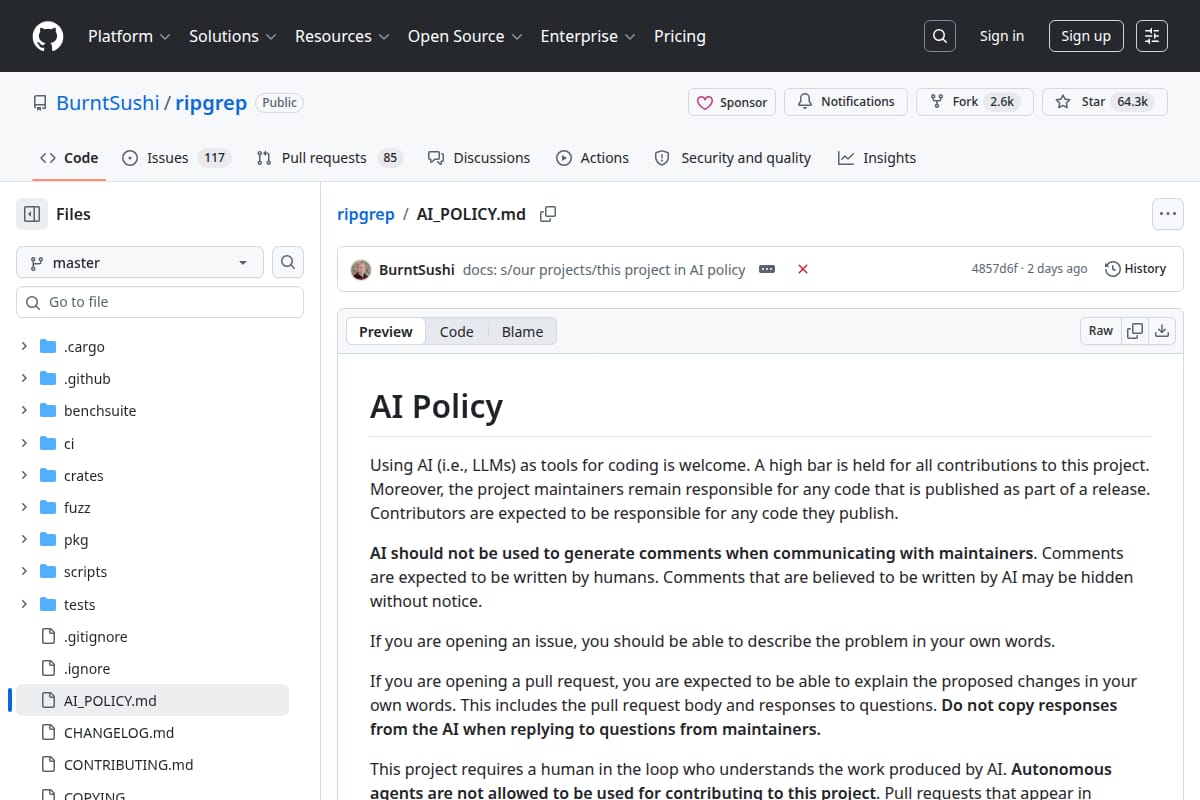Screen dimensions: 1200x800
Task: Expand the pkg folder
Action: 24,540
